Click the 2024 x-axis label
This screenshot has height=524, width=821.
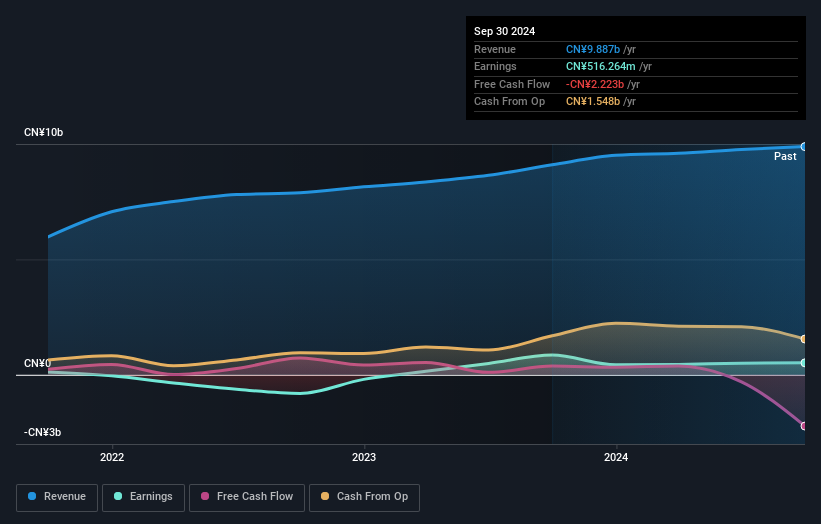[616, 458]
